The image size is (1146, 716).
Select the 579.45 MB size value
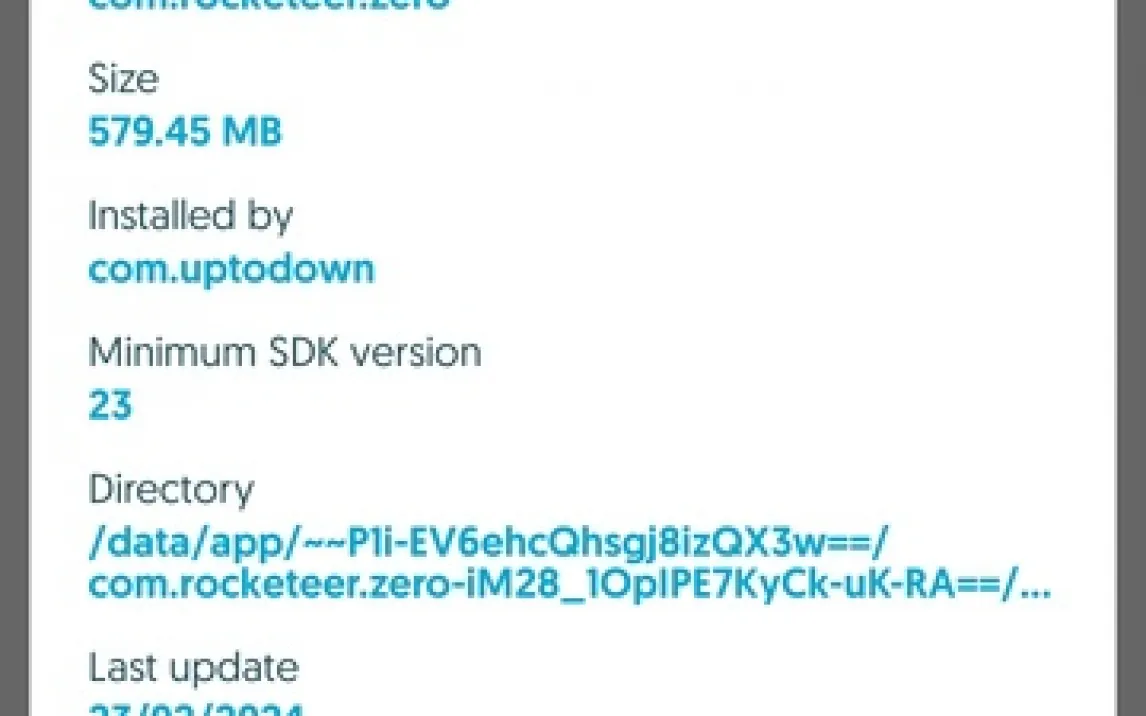pyautogui.click(x=184, y=132)
